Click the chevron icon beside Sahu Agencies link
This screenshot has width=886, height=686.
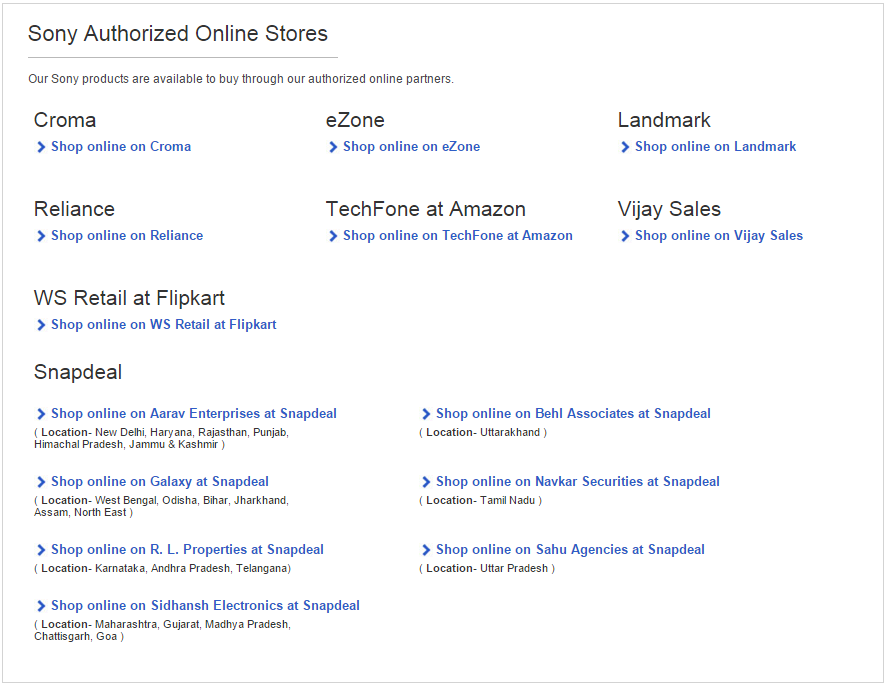(x=426, y=550)
